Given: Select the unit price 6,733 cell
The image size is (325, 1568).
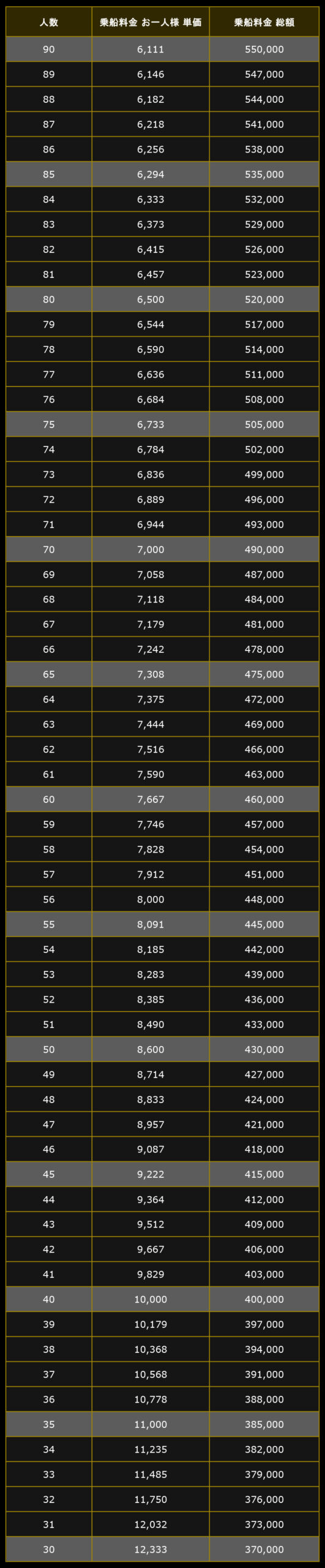Looking at the screenshot, I should [151, 424].
